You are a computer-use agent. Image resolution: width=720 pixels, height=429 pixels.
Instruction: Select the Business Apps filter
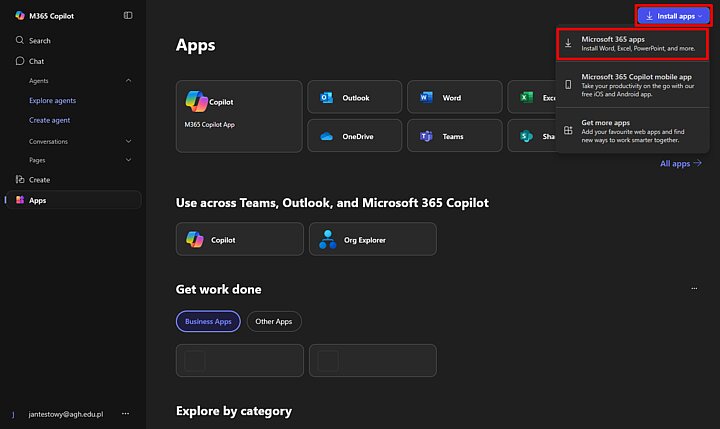[208, 322]
